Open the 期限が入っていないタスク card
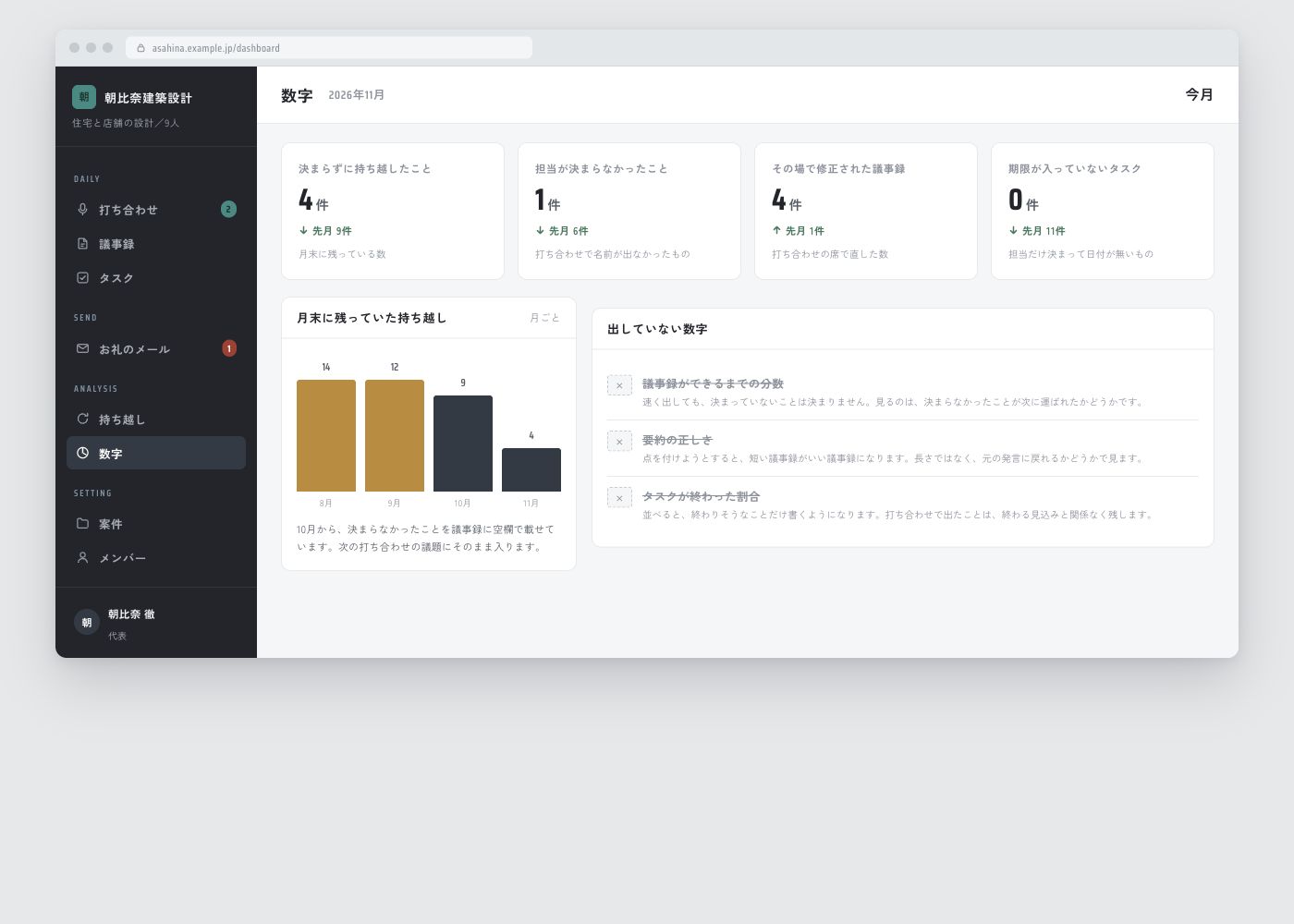The height and width of the screenshot is (924, 1294). (1103, 211)
